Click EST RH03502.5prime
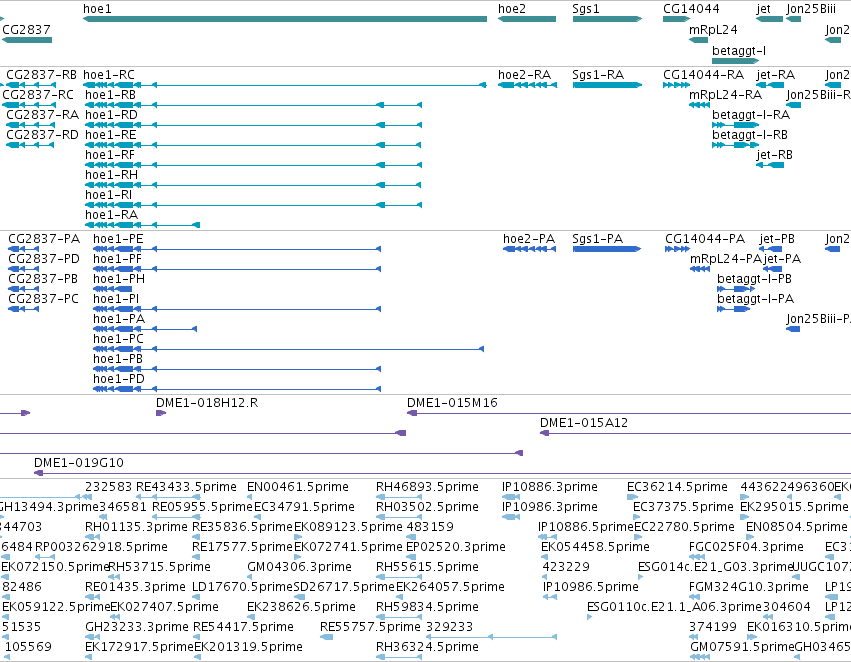Screen dimensions: 851x662 pos(428,507)
